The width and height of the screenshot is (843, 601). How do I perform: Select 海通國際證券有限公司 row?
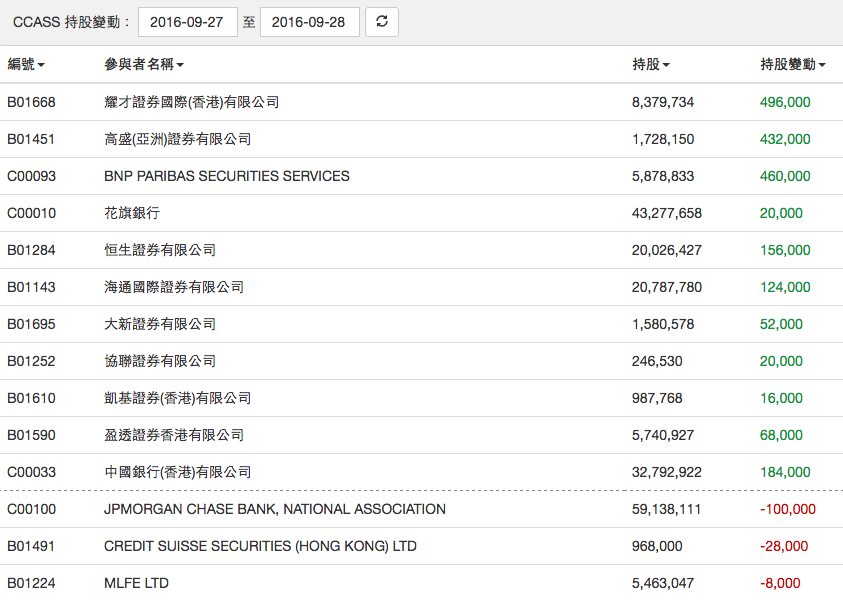(174, 287)
